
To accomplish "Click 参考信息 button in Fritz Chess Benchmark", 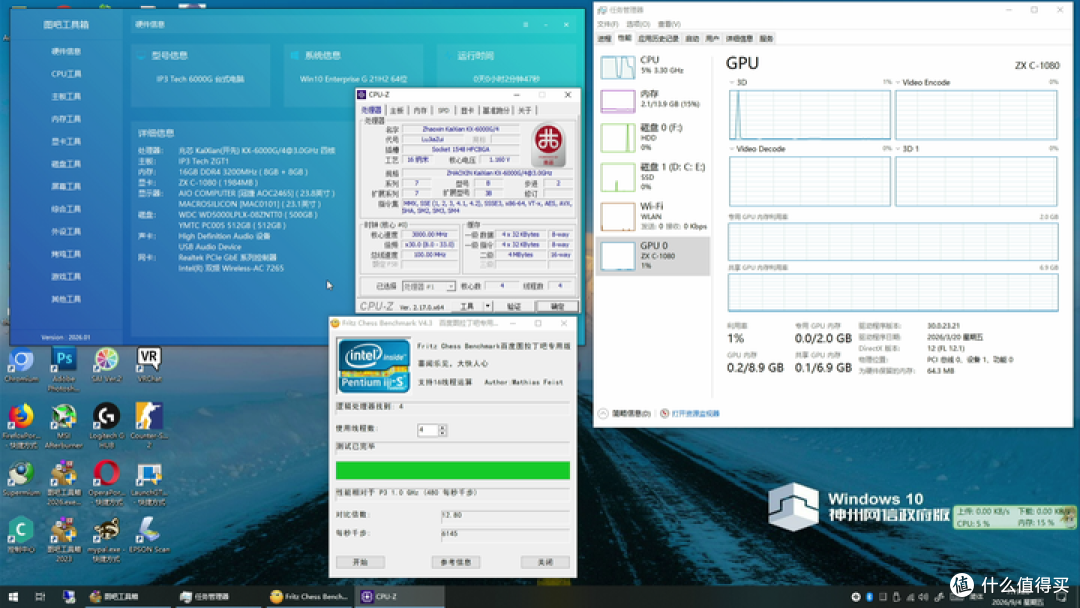I will click(x=455, y=563).
